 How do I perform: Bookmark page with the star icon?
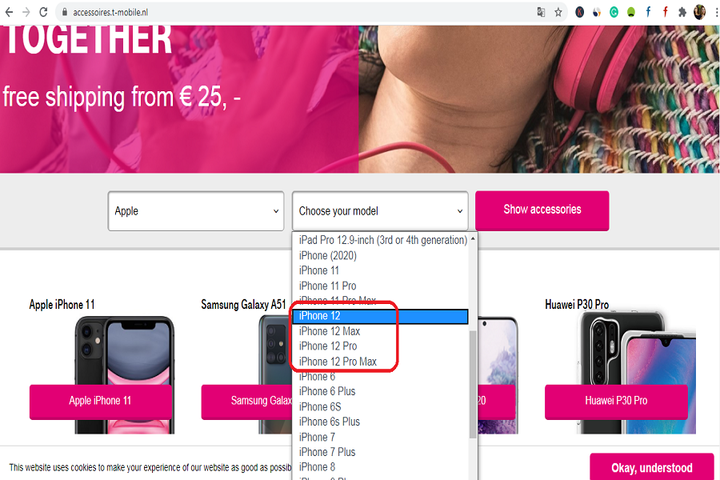click(x=558, y=12)
